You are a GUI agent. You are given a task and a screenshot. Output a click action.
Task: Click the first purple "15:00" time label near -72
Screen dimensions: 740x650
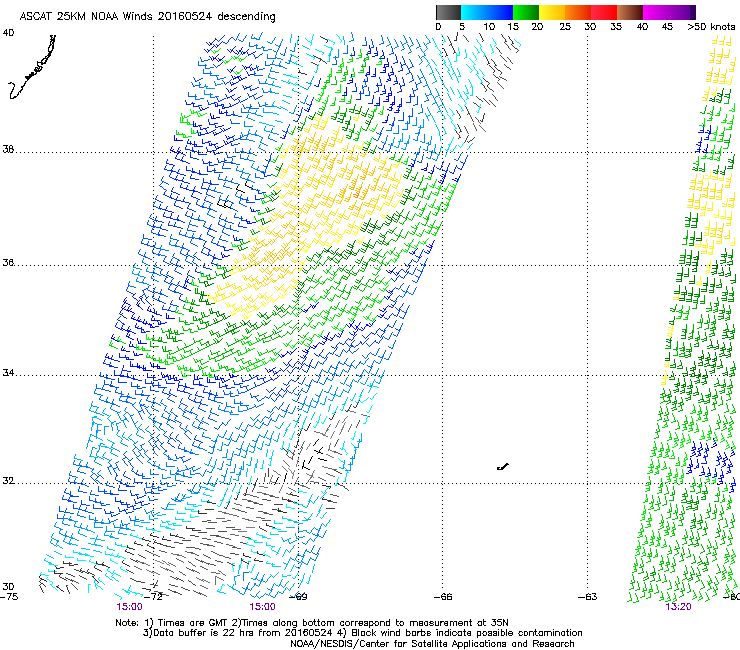129,607
